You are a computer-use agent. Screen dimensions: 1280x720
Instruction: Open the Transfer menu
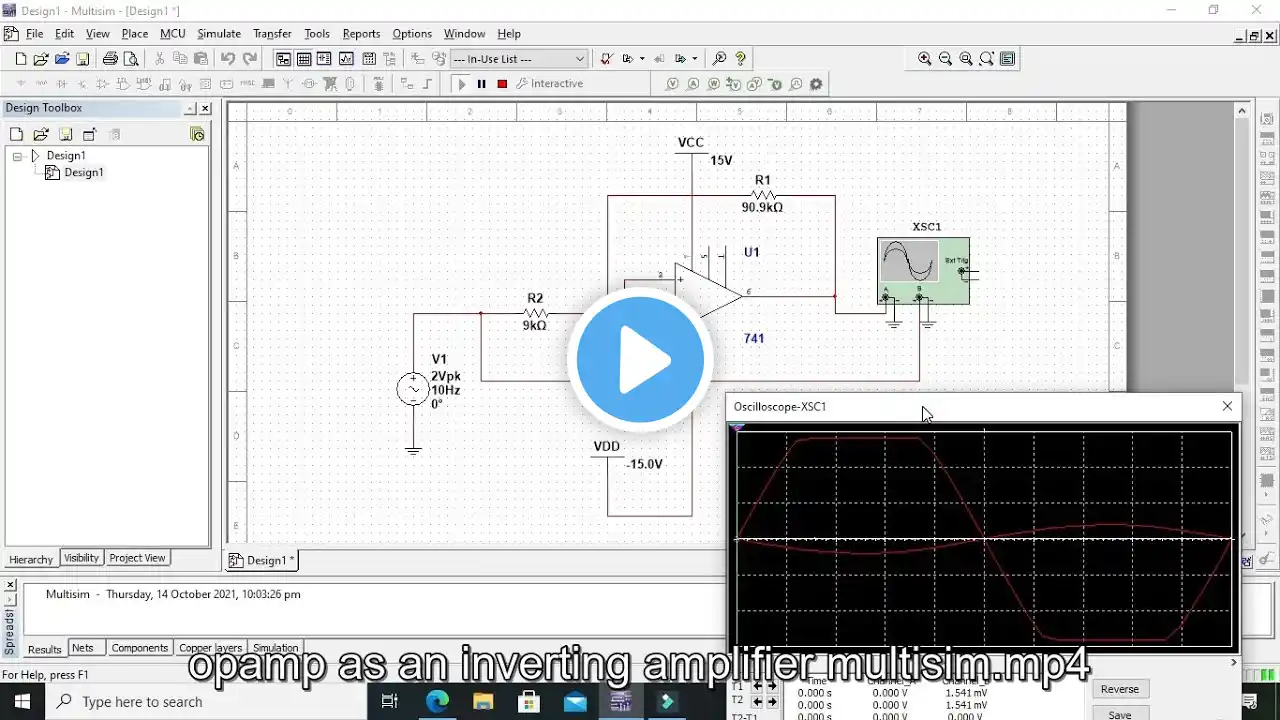tap(272, 34)
